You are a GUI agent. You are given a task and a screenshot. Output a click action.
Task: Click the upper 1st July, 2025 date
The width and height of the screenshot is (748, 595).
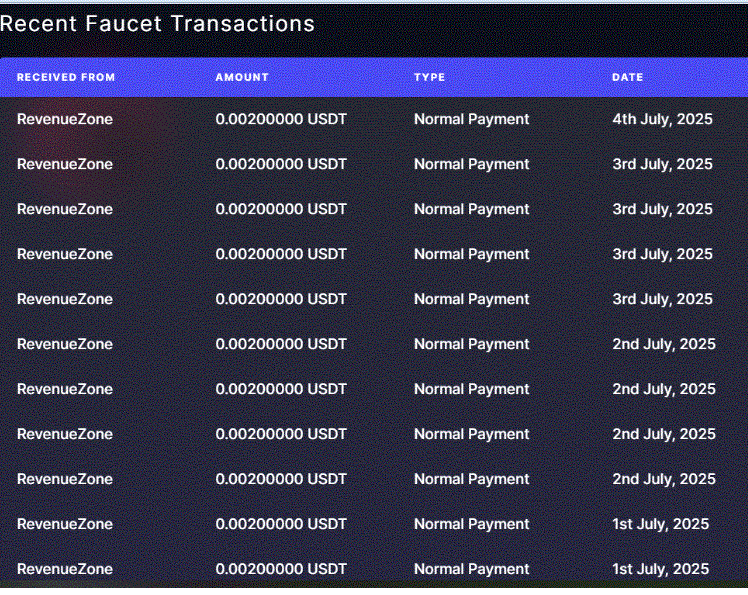(x=660, y=524)
